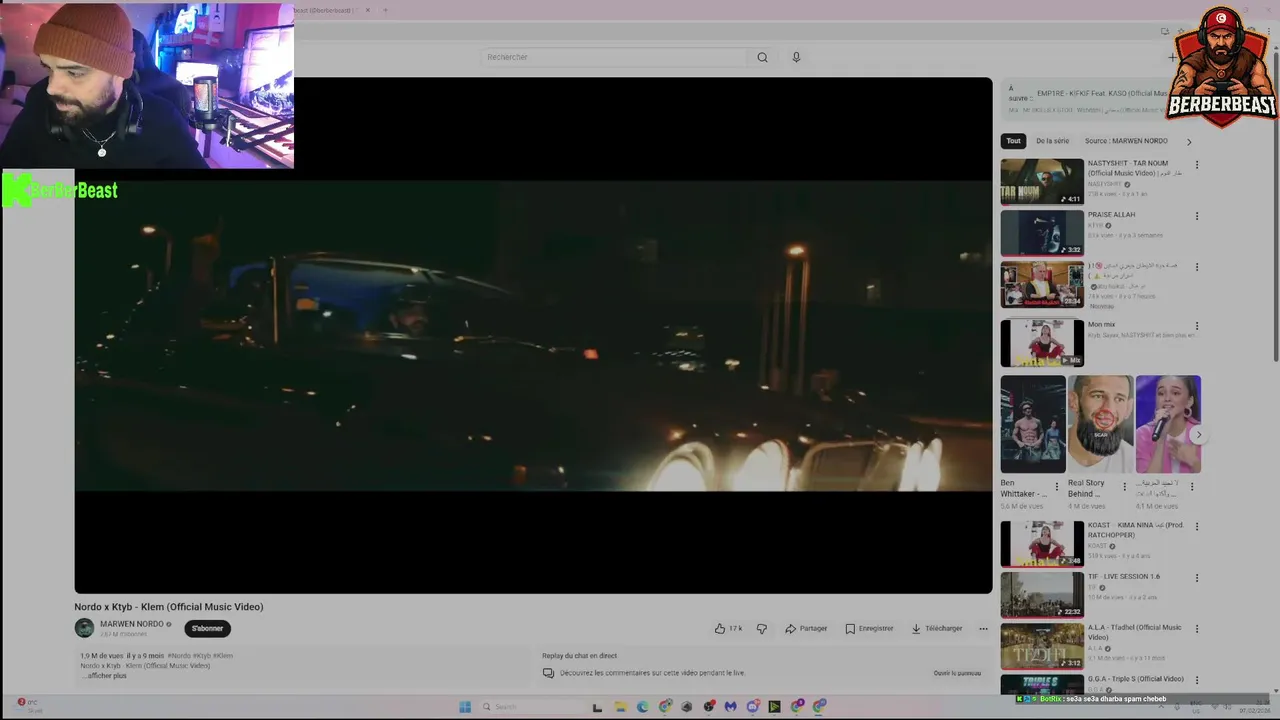Screen dimensions: 1280x720
Task: Open Arabic-titled video thumbnail marked Nouveau
Action: coord(1042,285)
